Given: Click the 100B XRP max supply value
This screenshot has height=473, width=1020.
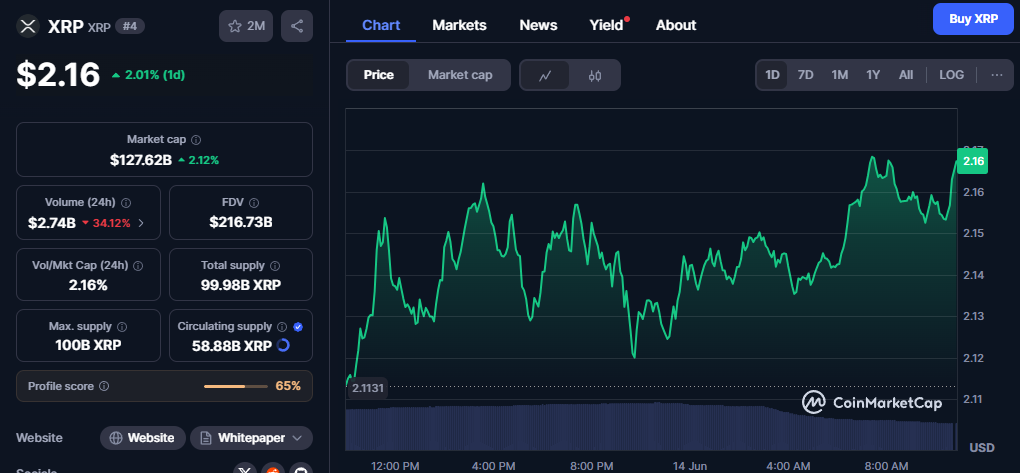Looking at the screenshot, I should click(x=88, y=345).
